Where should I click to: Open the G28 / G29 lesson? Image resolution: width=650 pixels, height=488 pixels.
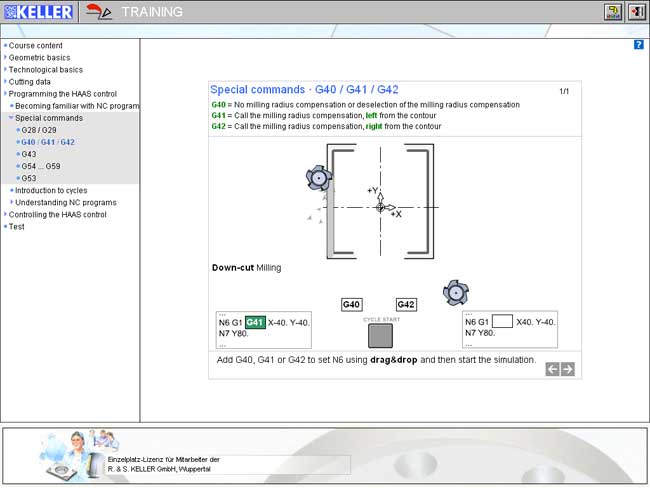click(x=39, y=130)
